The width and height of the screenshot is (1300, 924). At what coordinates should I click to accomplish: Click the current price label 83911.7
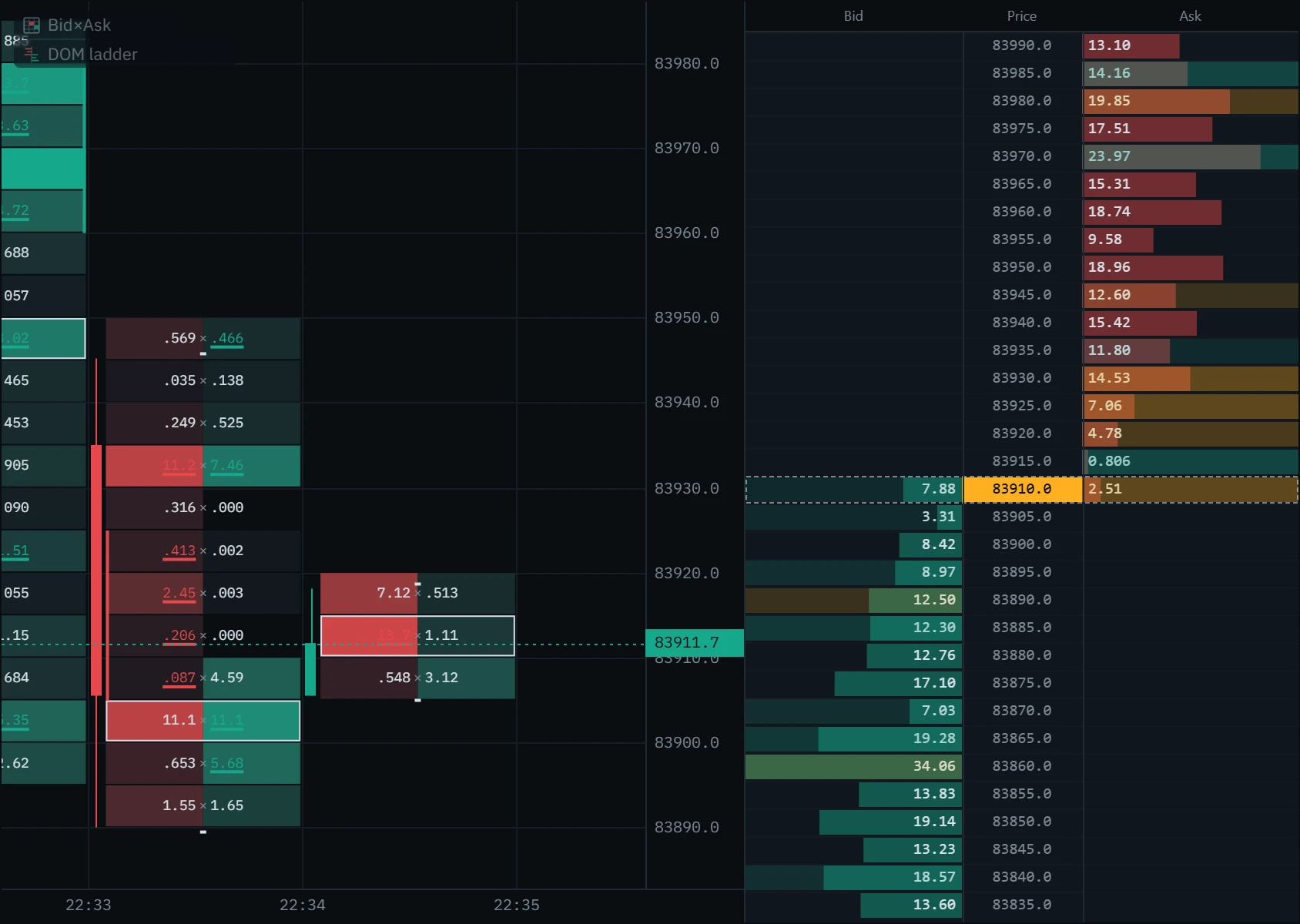[x=695, y=643]
